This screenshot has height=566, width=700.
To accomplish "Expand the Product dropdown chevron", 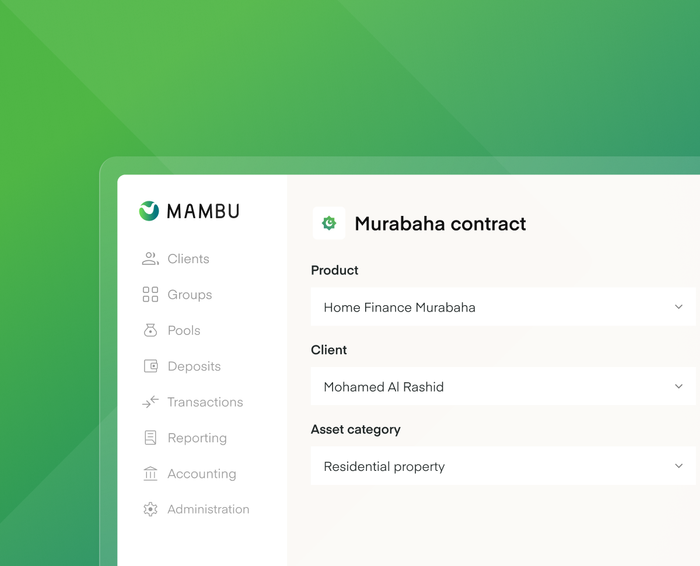I will pyautogui.click(x=679, y=307).
